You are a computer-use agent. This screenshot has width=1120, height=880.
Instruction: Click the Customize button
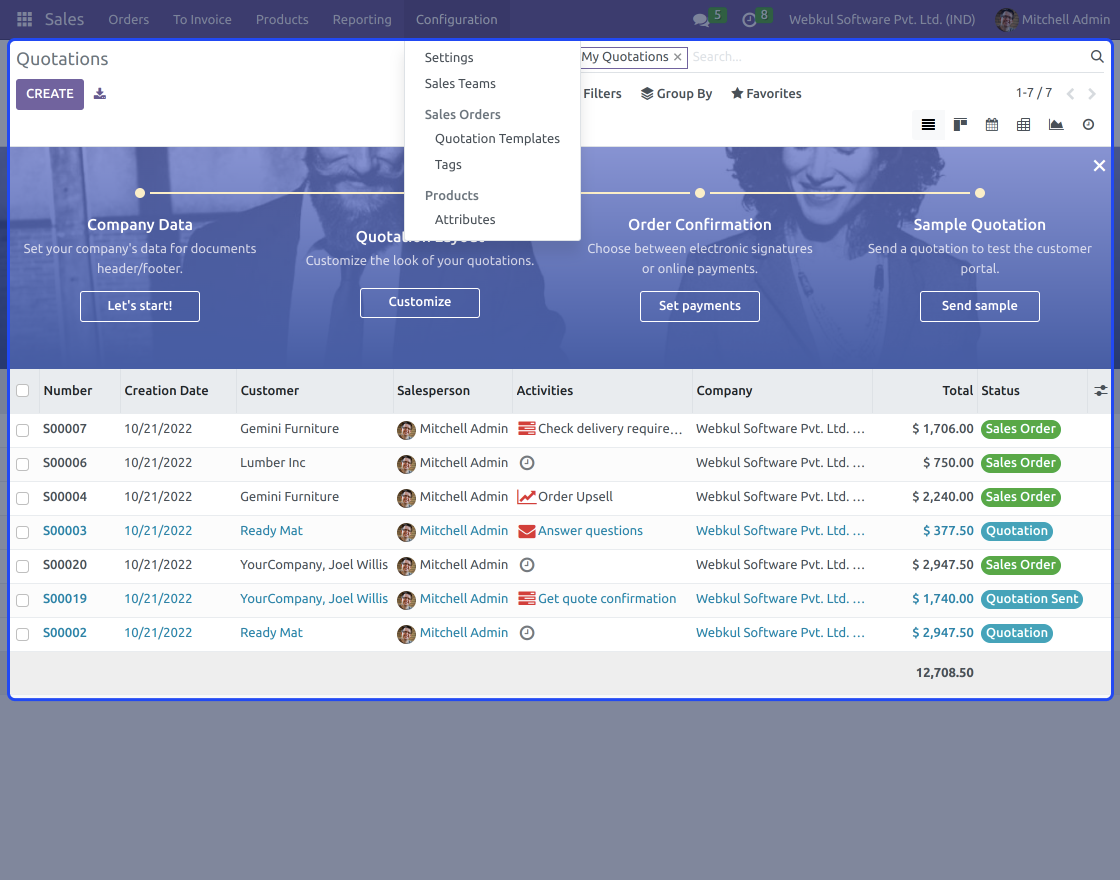[x=420, y=302]
